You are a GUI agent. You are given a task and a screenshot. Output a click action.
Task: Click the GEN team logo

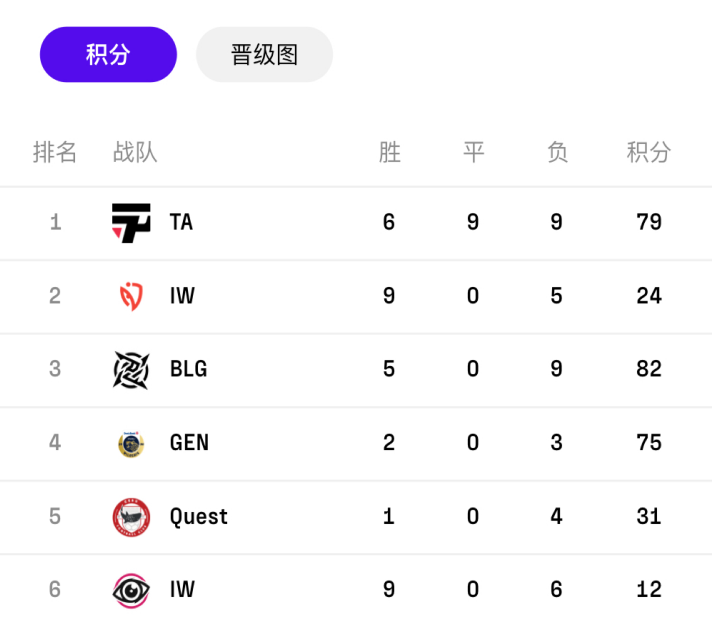131,444
